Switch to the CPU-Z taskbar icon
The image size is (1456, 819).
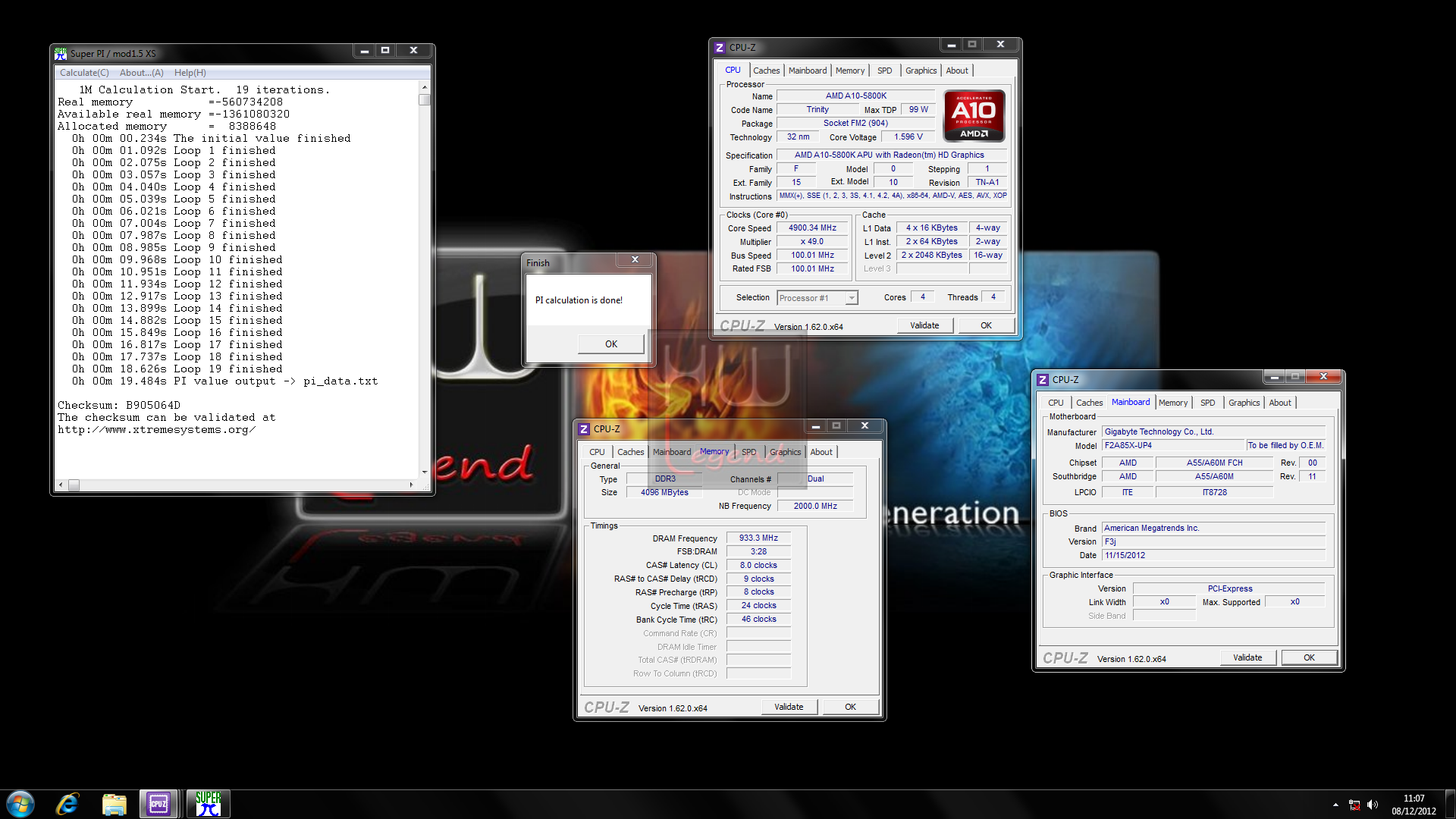point(158,804)
